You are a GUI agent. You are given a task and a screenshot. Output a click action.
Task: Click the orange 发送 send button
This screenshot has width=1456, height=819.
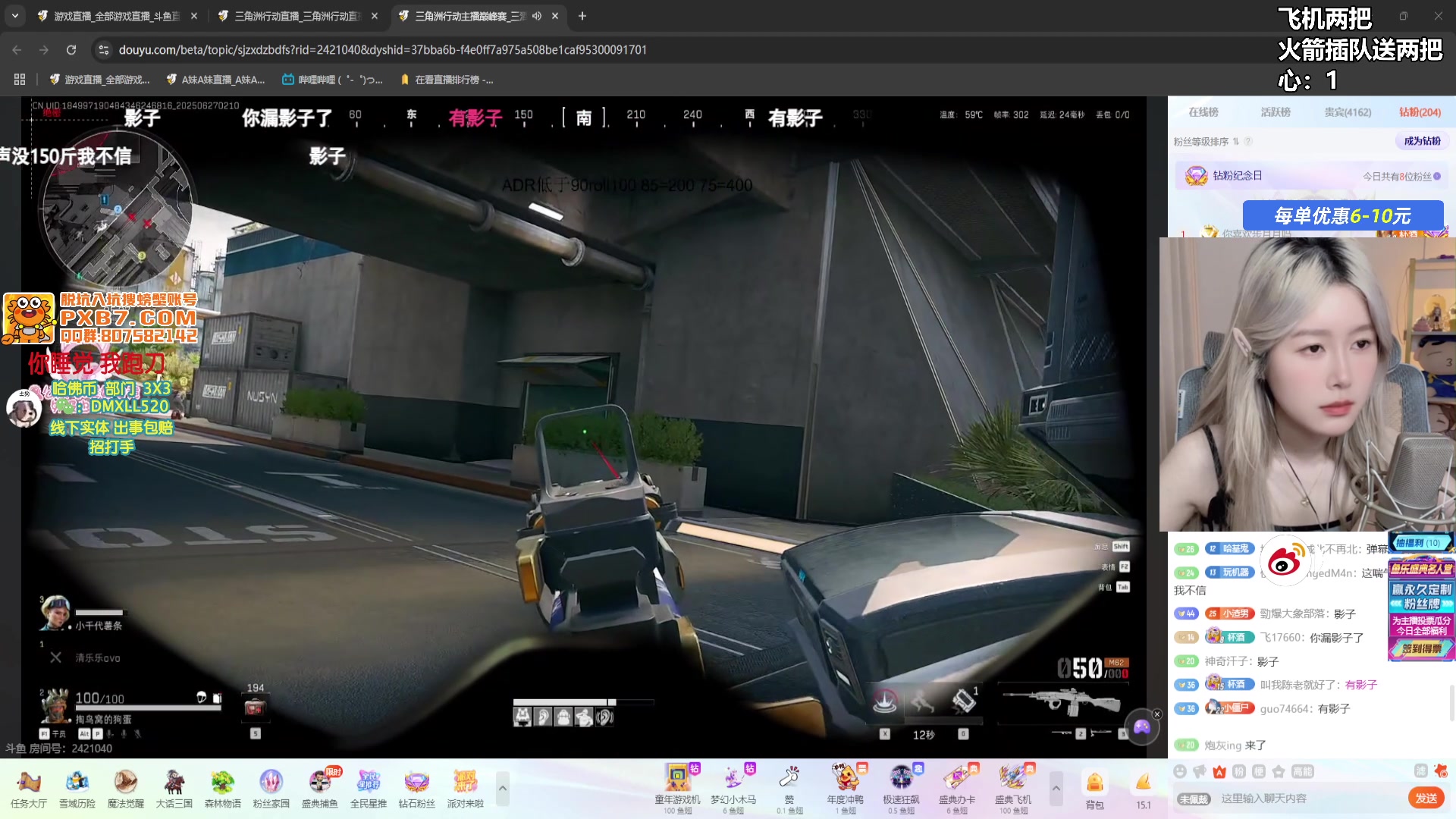coord(1426,798)
